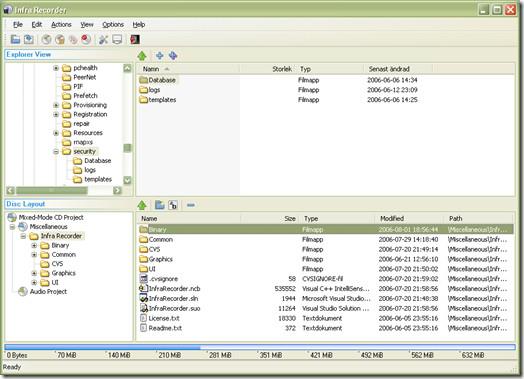Open the Actions menu
Screen dimensions: 524x379
(61, 24)
